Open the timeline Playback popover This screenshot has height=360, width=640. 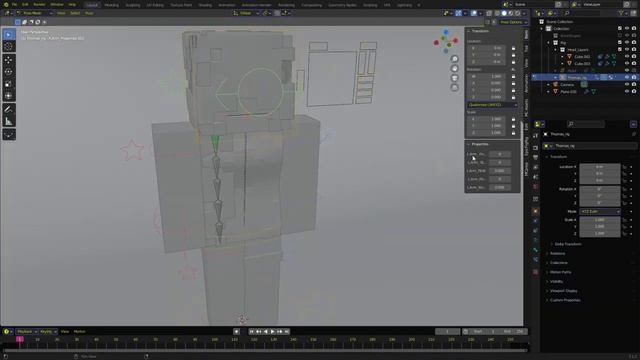[27, 332]
